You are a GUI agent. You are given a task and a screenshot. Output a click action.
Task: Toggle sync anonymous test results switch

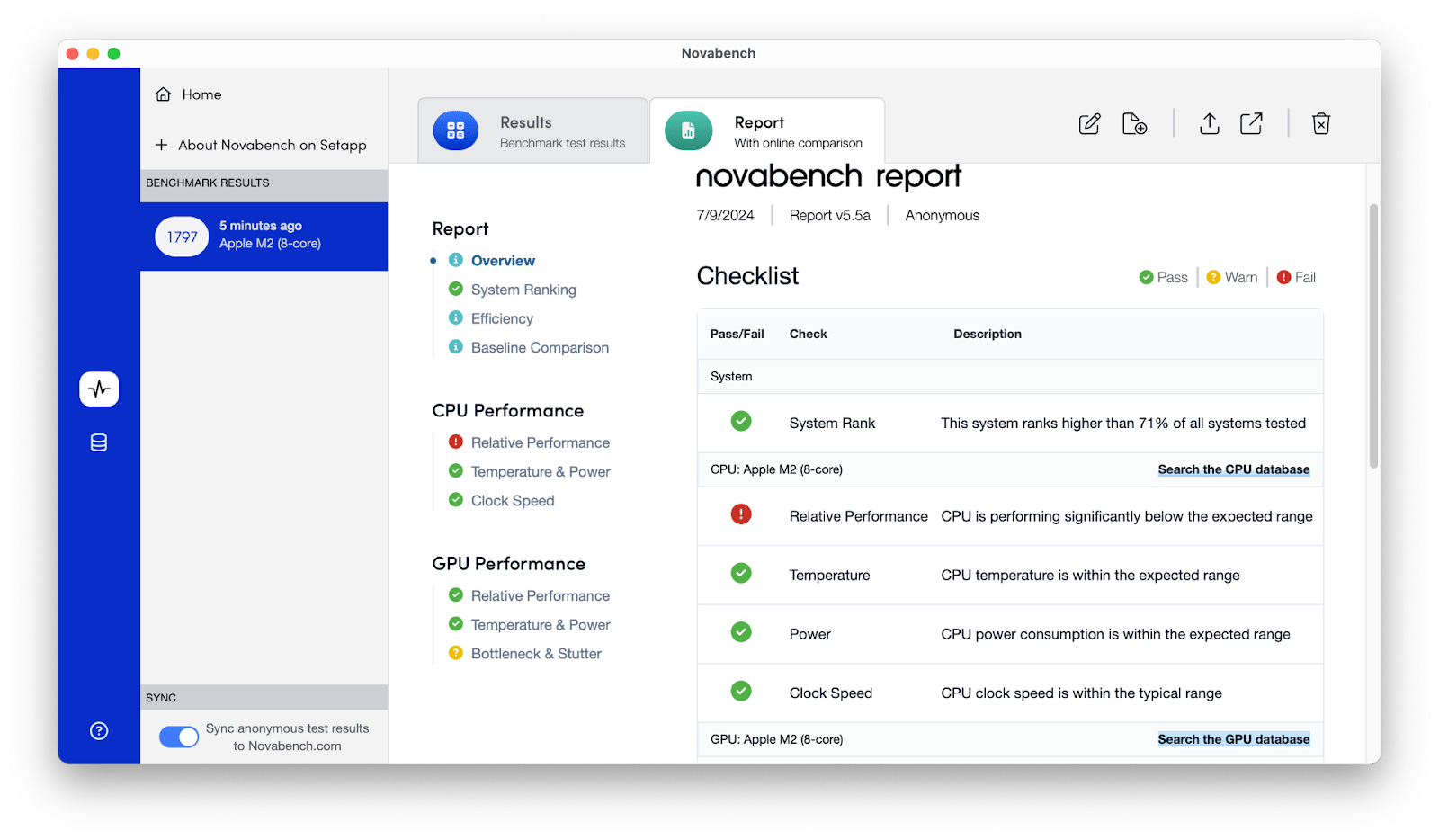pos(179,737)
